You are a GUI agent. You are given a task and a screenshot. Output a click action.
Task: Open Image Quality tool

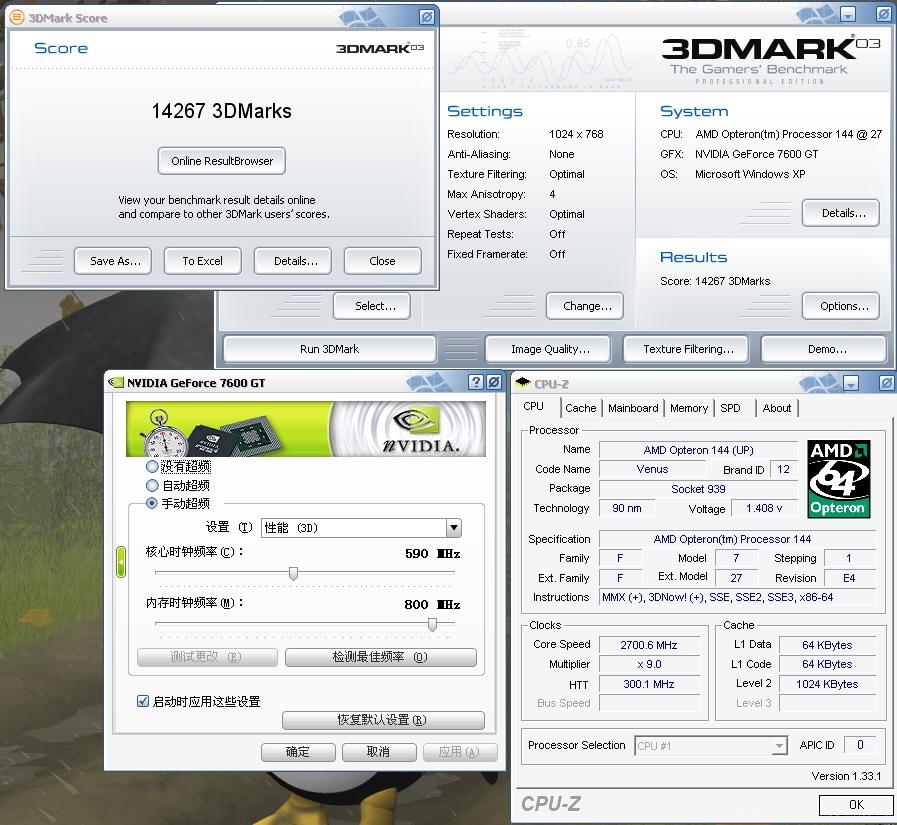tap(548, 349)
